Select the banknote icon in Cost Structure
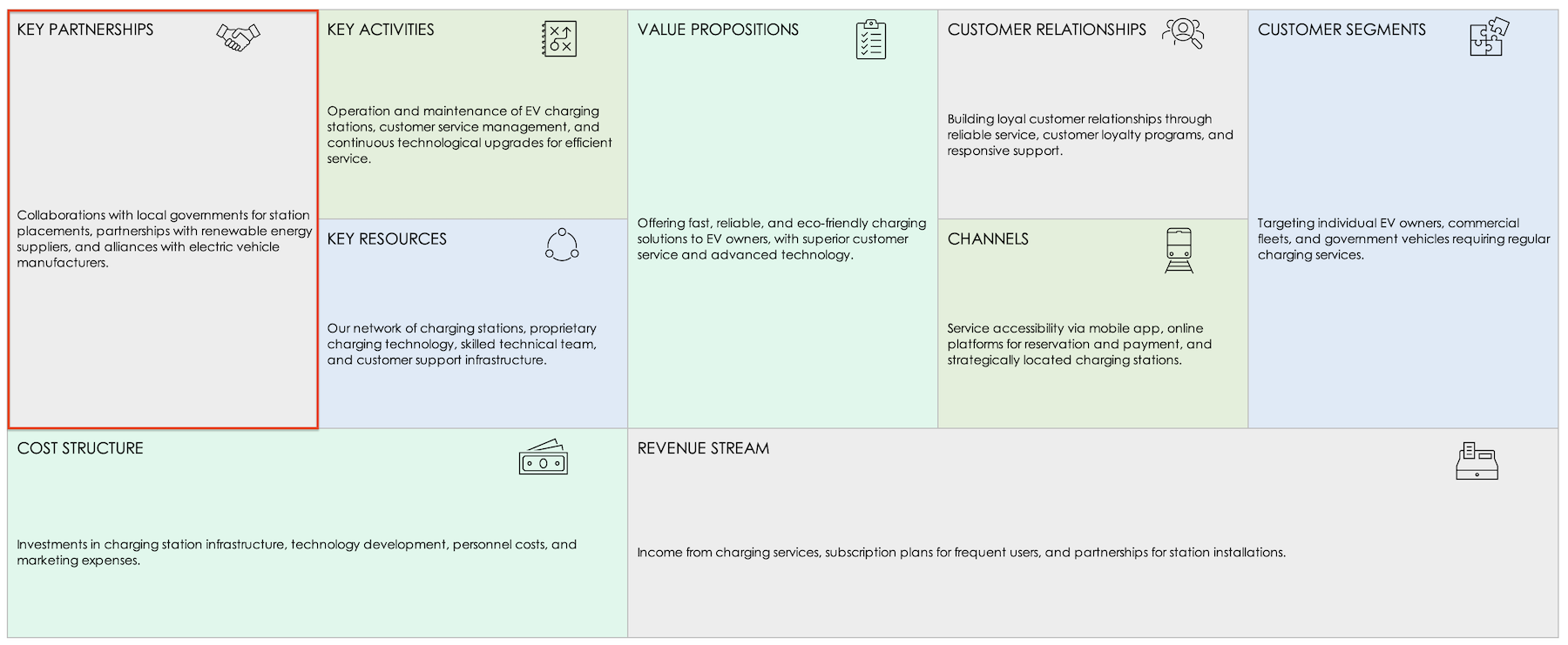The image size is (1568, 645). point(543,457)
